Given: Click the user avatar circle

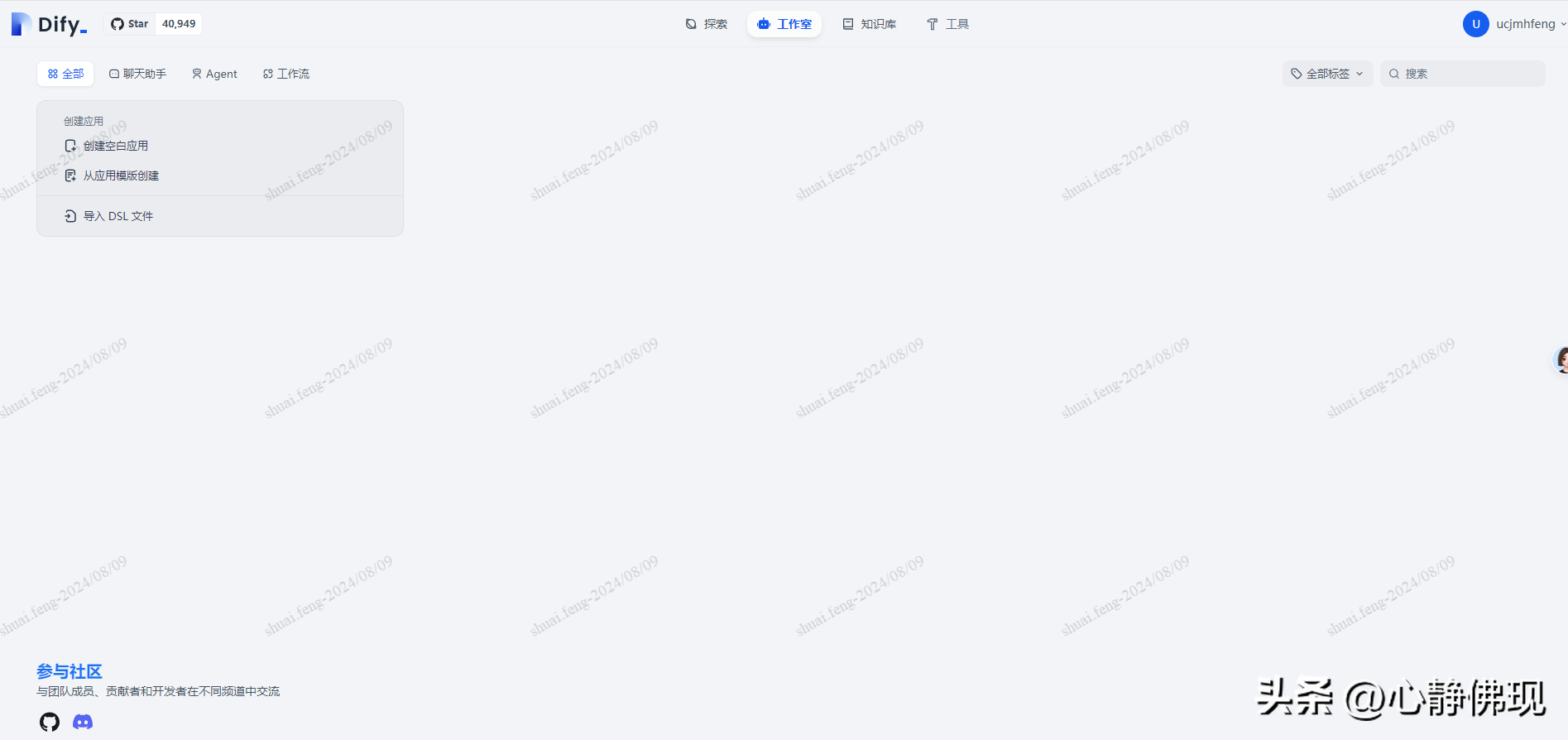Looking at the screenshot, I should pos(1475,24).
